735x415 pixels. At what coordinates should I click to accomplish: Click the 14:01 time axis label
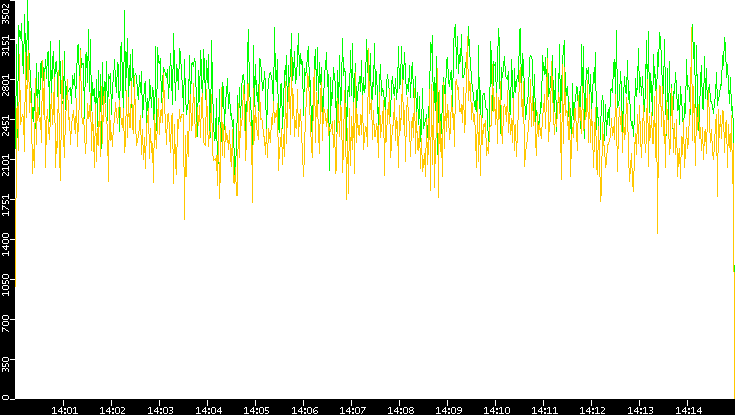coord(64,410)
